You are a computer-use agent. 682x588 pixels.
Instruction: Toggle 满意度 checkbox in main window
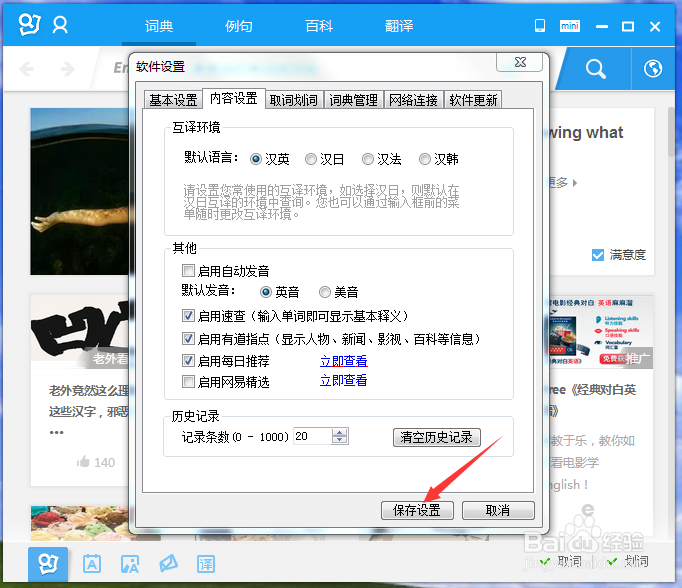598,255
